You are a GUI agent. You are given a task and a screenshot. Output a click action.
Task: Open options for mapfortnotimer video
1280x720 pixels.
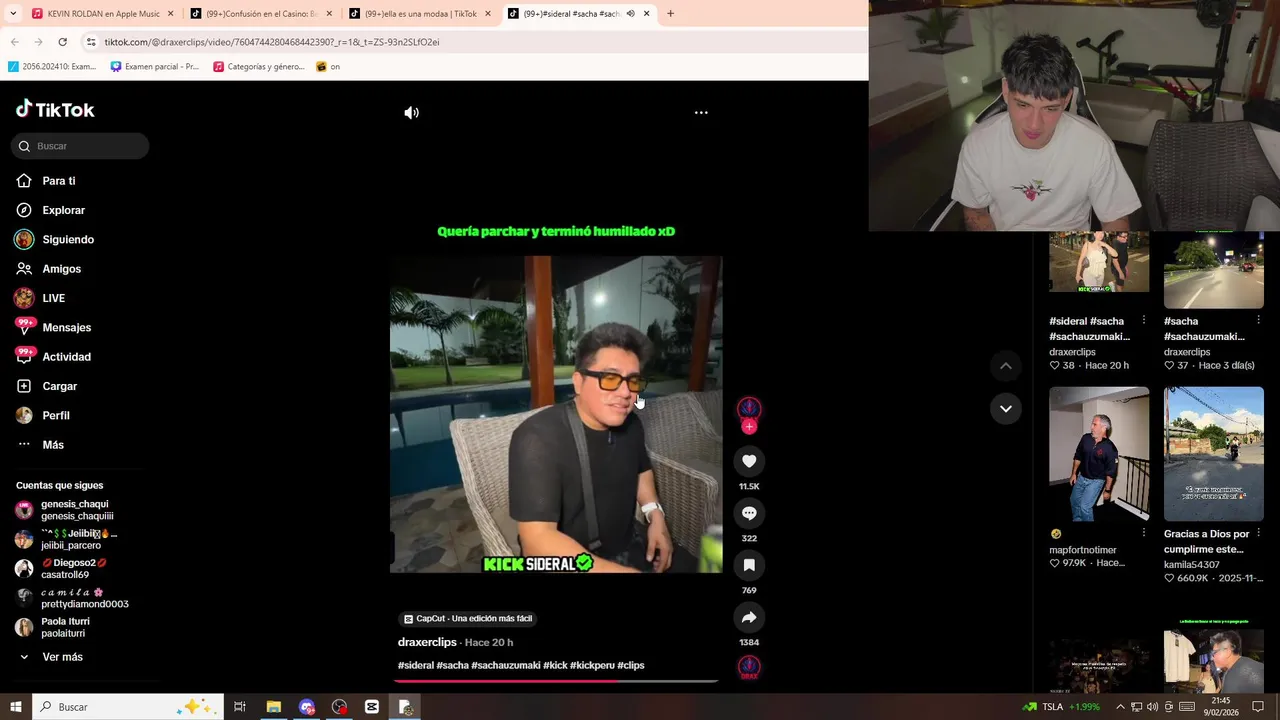[1143, 533]
